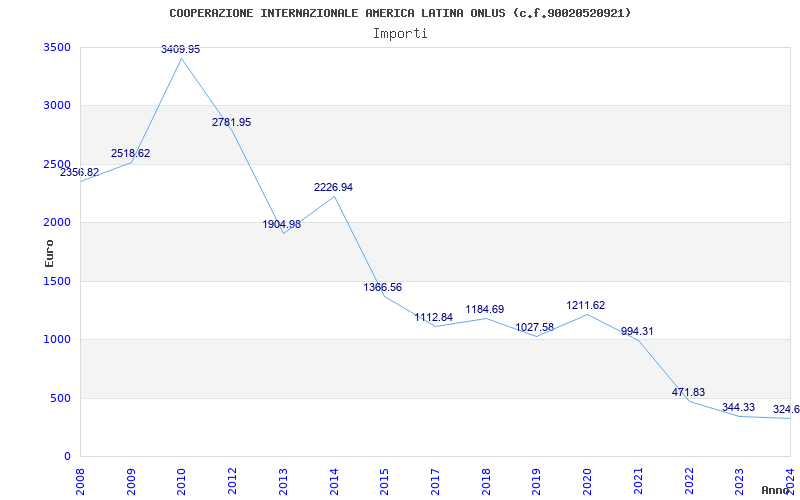Click the Euro y-axis label

[49, 253]
